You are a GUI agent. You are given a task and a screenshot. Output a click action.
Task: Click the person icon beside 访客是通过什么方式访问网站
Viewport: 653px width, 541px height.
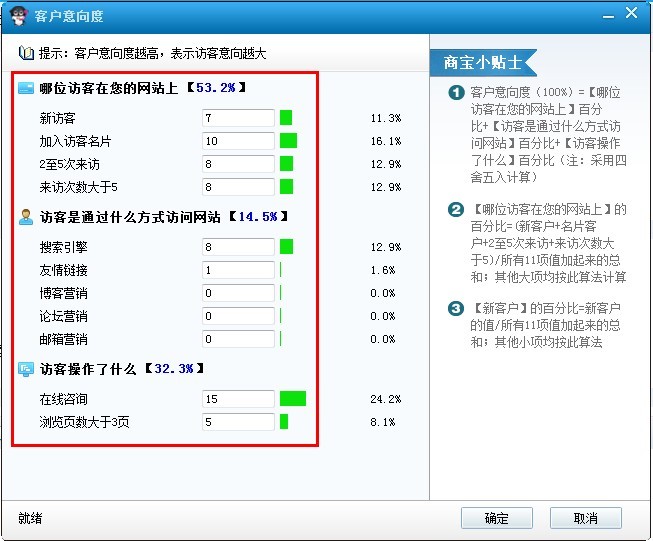click(x=26, y=216)
